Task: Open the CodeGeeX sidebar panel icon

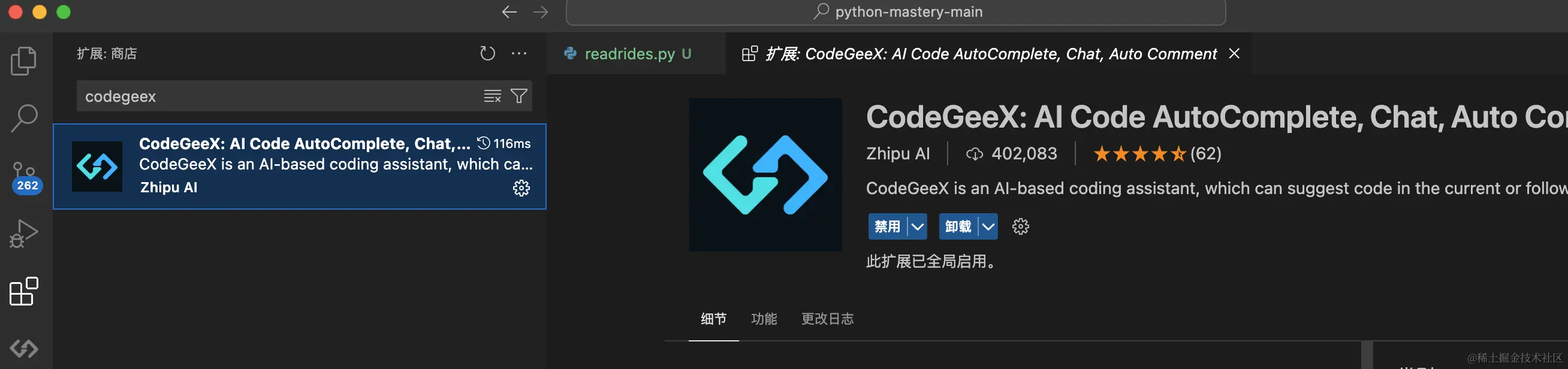Action: tap(25, 348)
